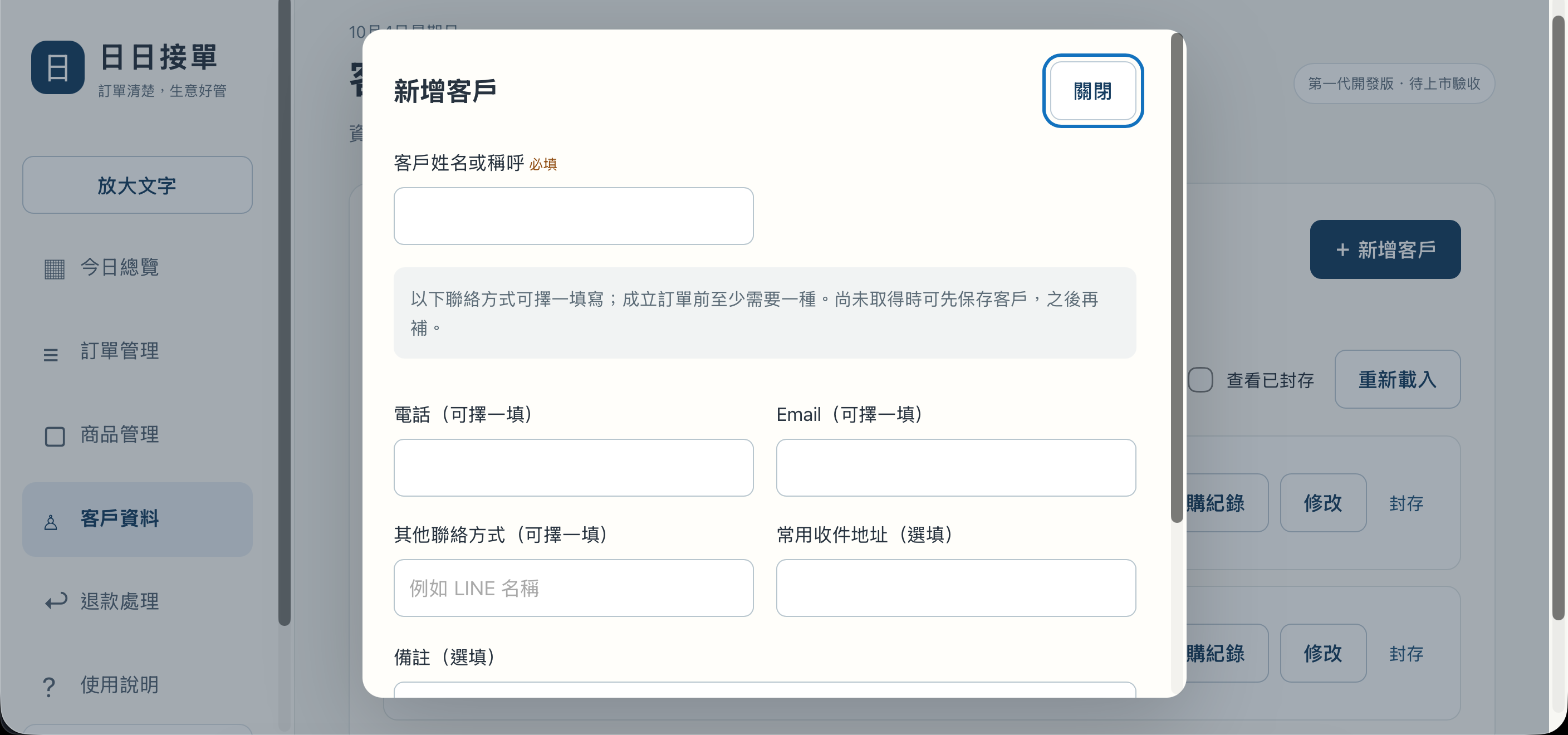Click 封存 in the first customer row

point(1406,503)
